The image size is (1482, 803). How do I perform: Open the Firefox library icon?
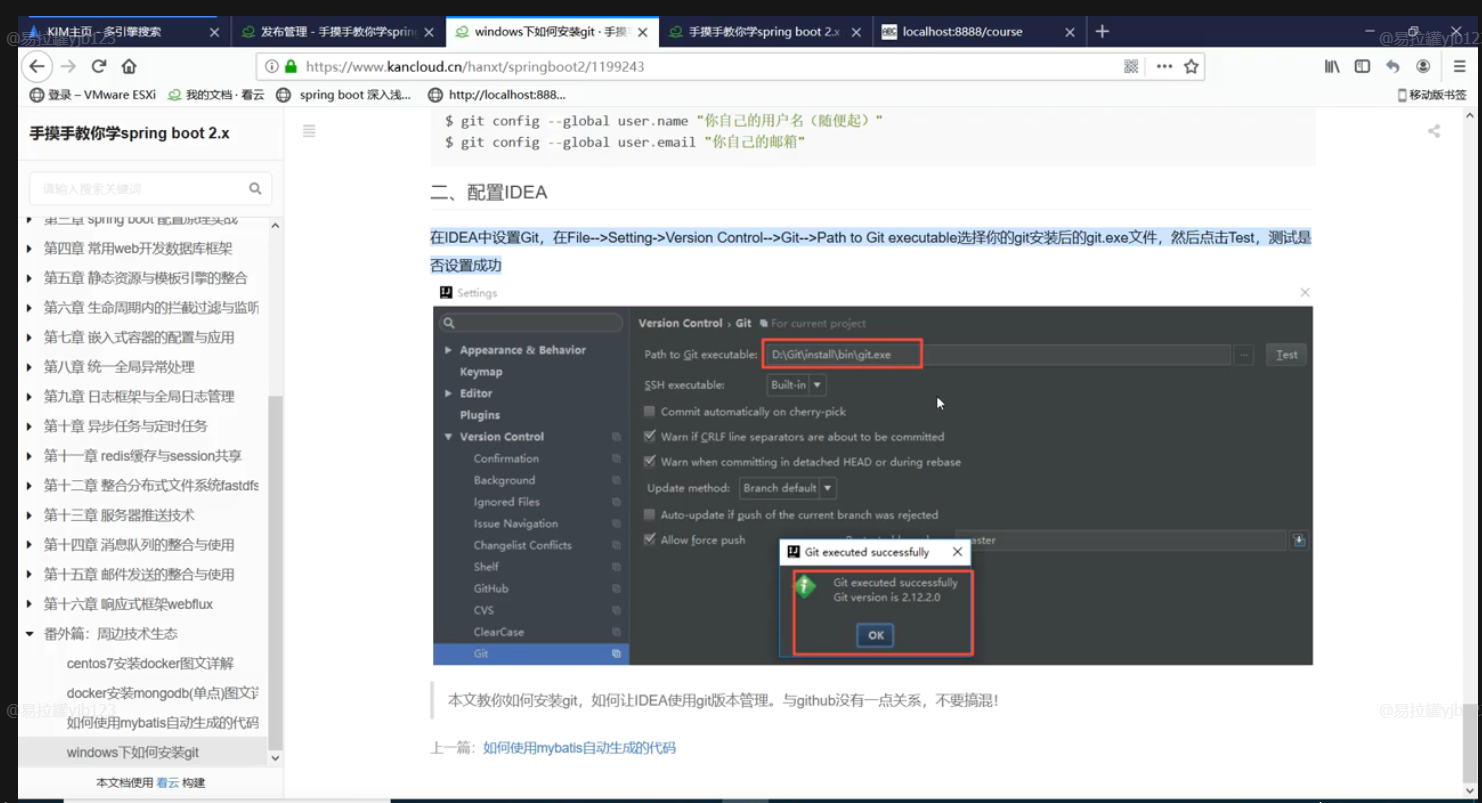coord(1332,67)
